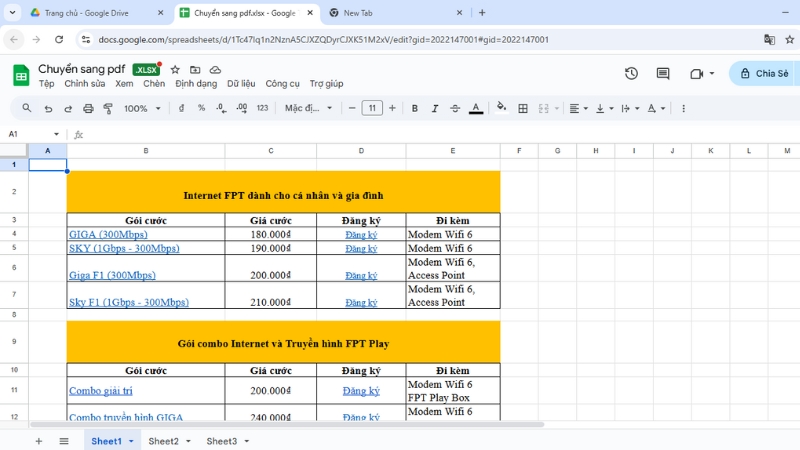The height and width of the screenshot is (450, 800).
Task: Add a new sheet with plus icon
Action: pos(39,441)
